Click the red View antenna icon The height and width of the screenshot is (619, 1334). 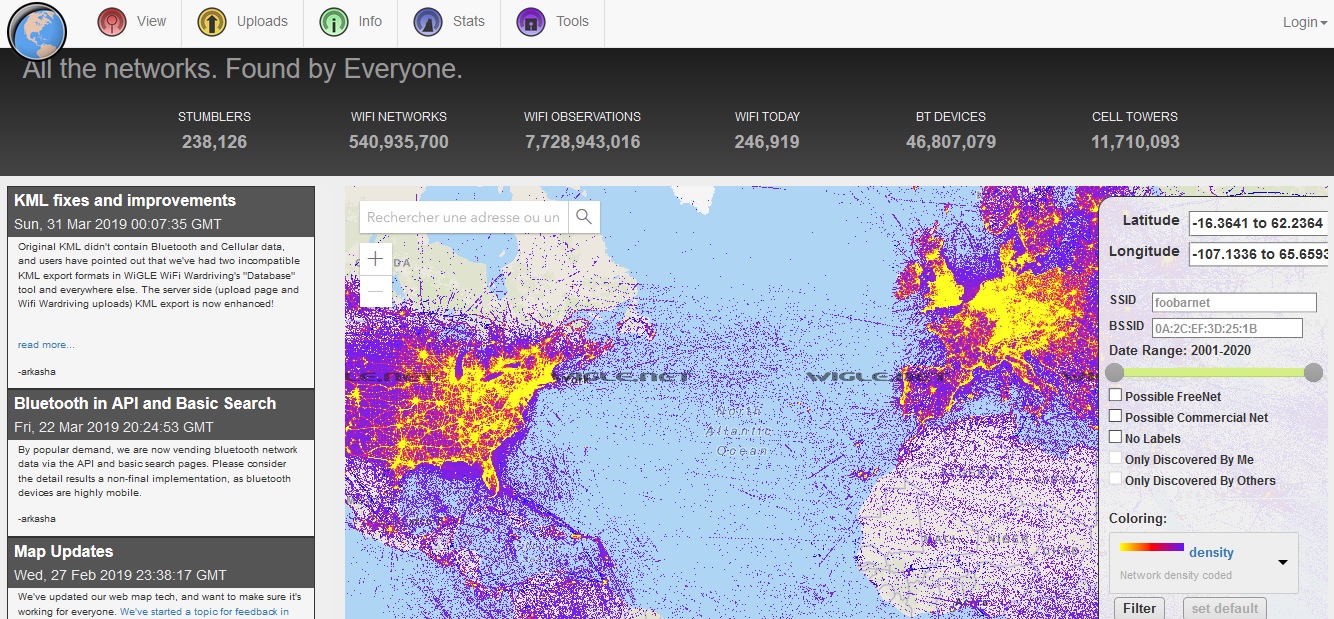112,22
